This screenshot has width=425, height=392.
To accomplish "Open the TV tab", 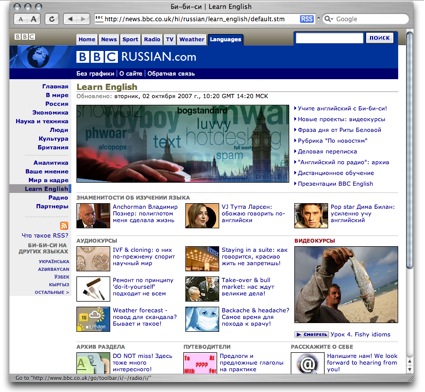I will [x=170, y=39].
